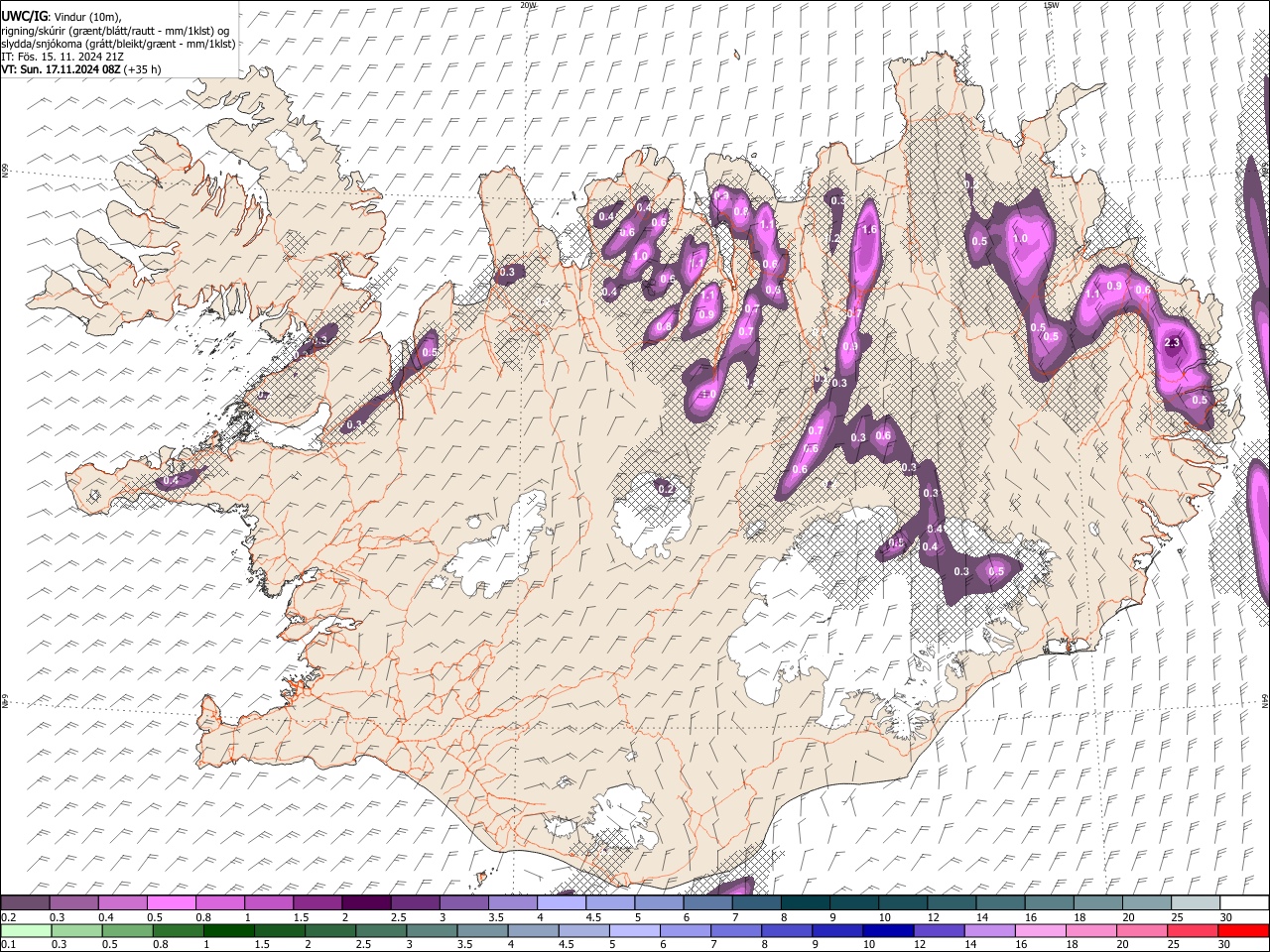Click the top-row legend swatch labeled 0.2
Image resolution: width=1270 pixels, height=952 pixels.
tap(25, 903)
